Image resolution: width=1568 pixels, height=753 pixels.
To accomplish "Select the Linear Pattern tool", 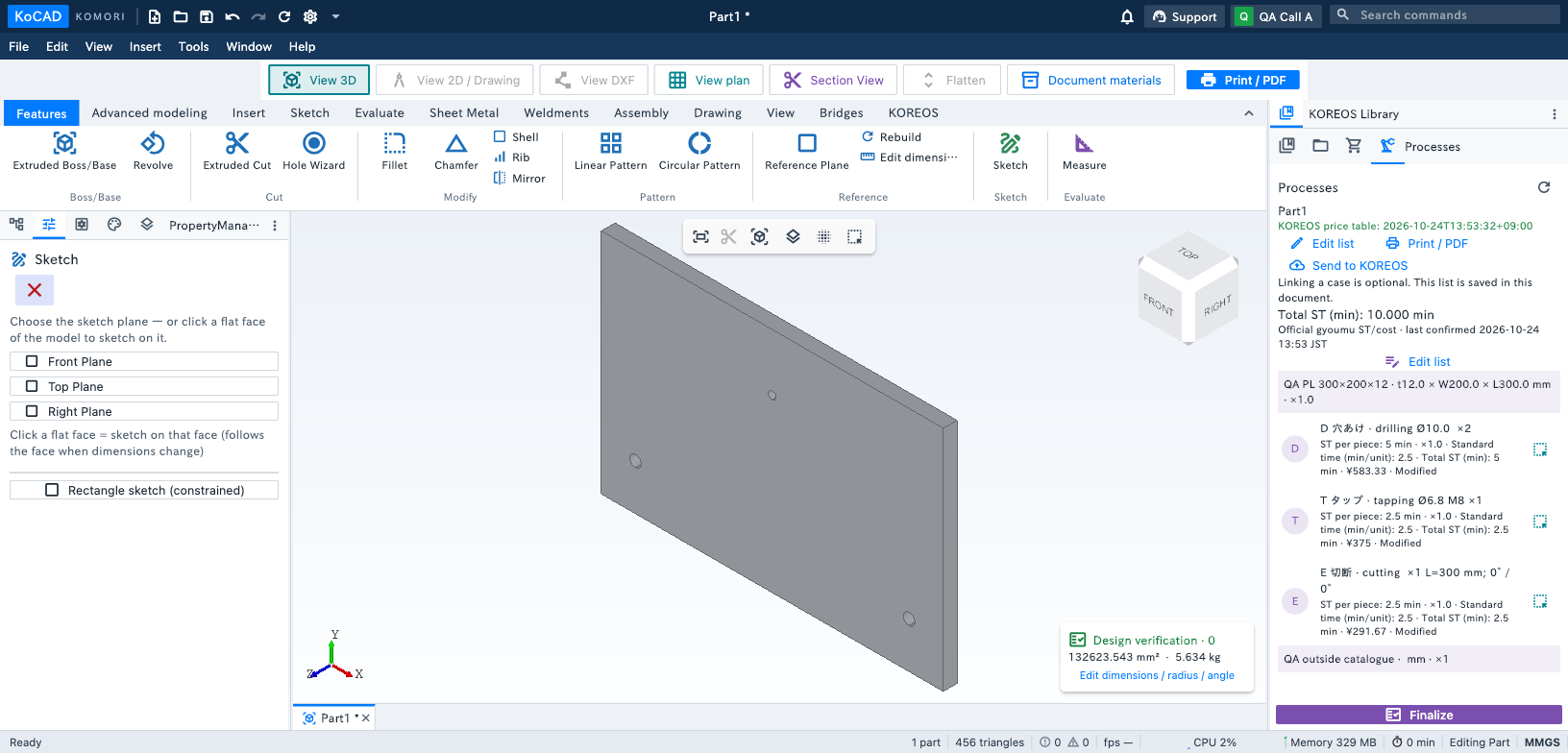I will [x=610, y=152].
